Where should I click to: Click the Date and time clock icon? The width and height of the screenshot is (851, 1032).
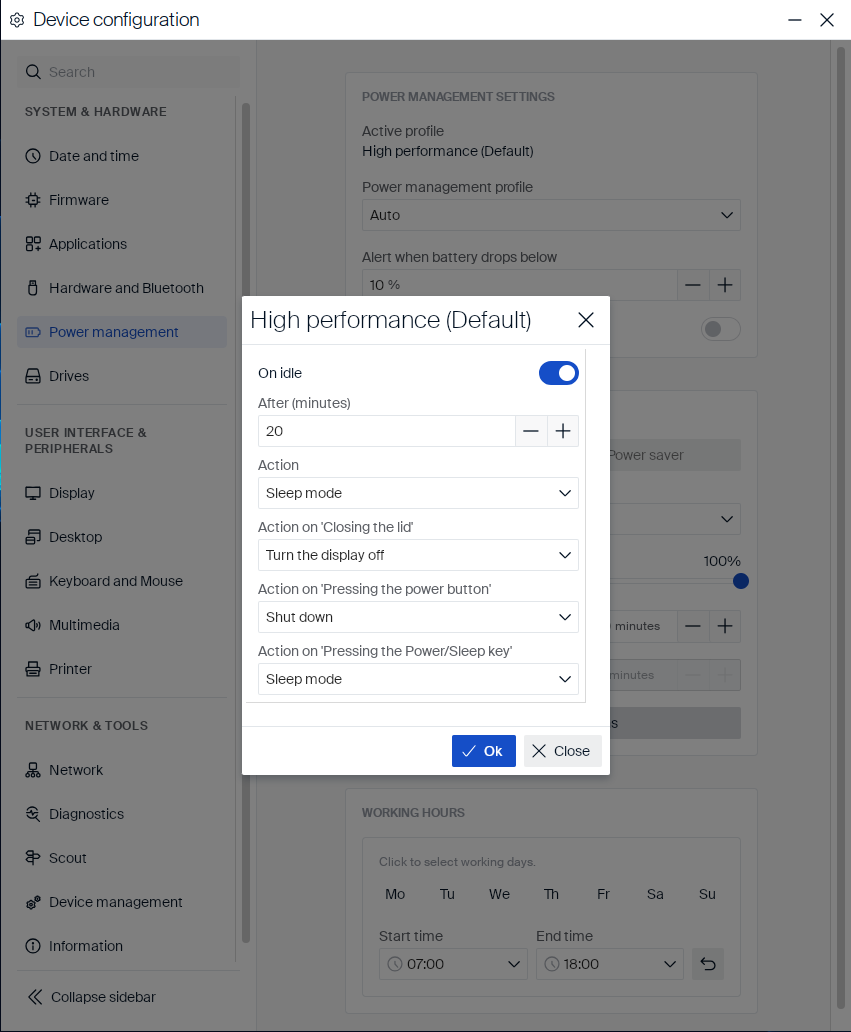coord(33,156)
